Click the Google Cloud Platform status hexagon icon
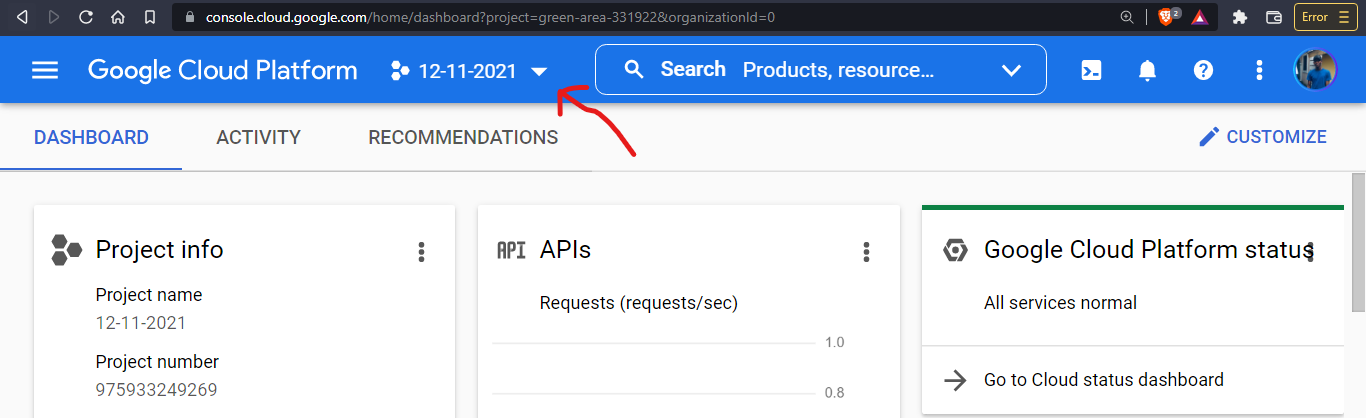 coord(955,250)
